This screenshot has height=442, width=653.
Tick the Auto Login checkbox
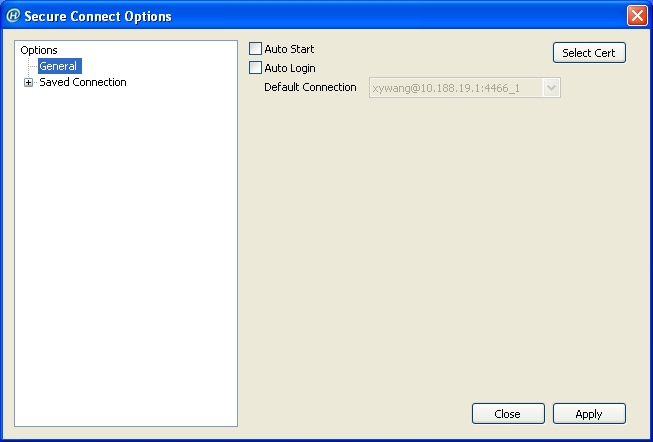[x=255, y=68]
